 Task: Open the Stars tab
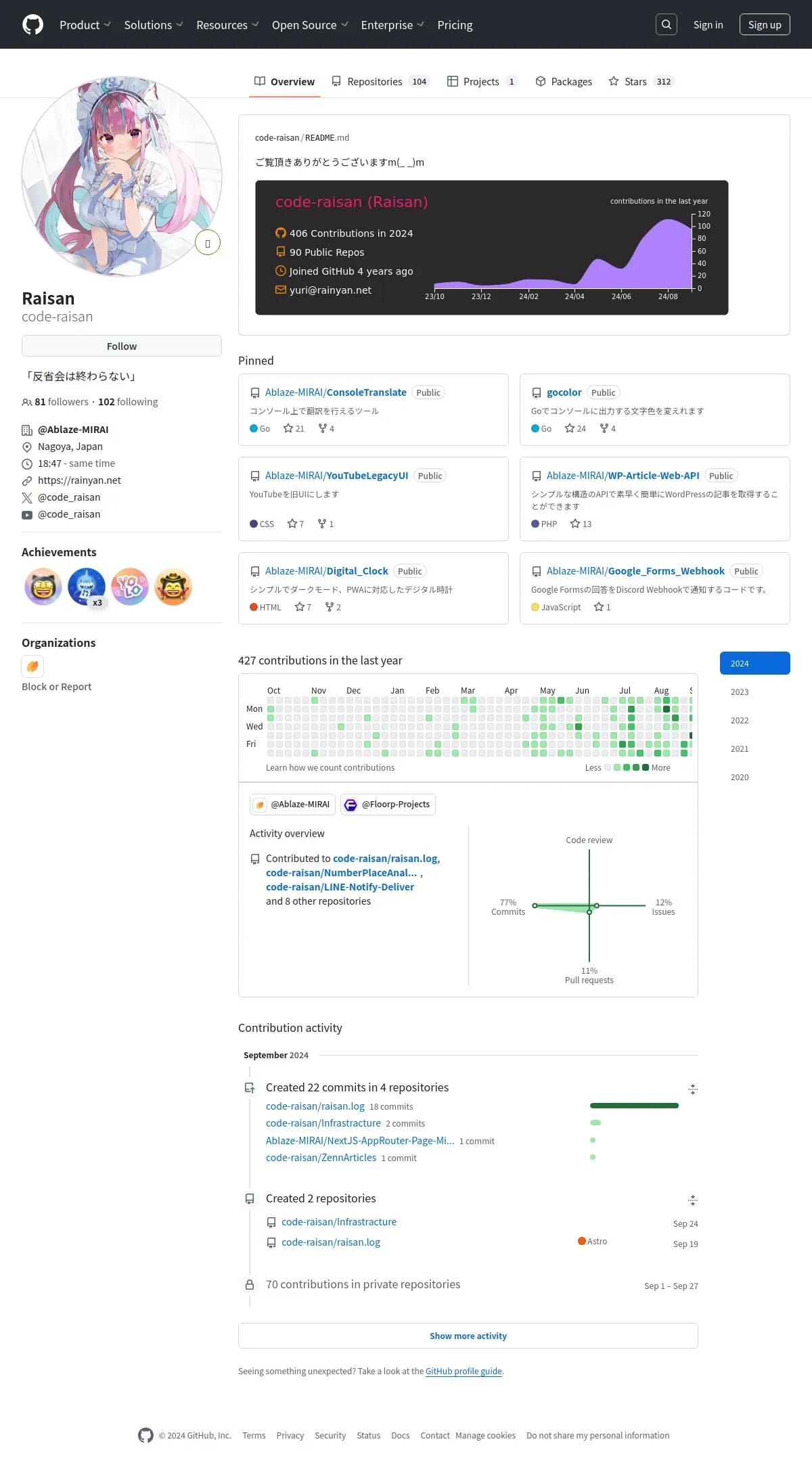pos(641,81)
